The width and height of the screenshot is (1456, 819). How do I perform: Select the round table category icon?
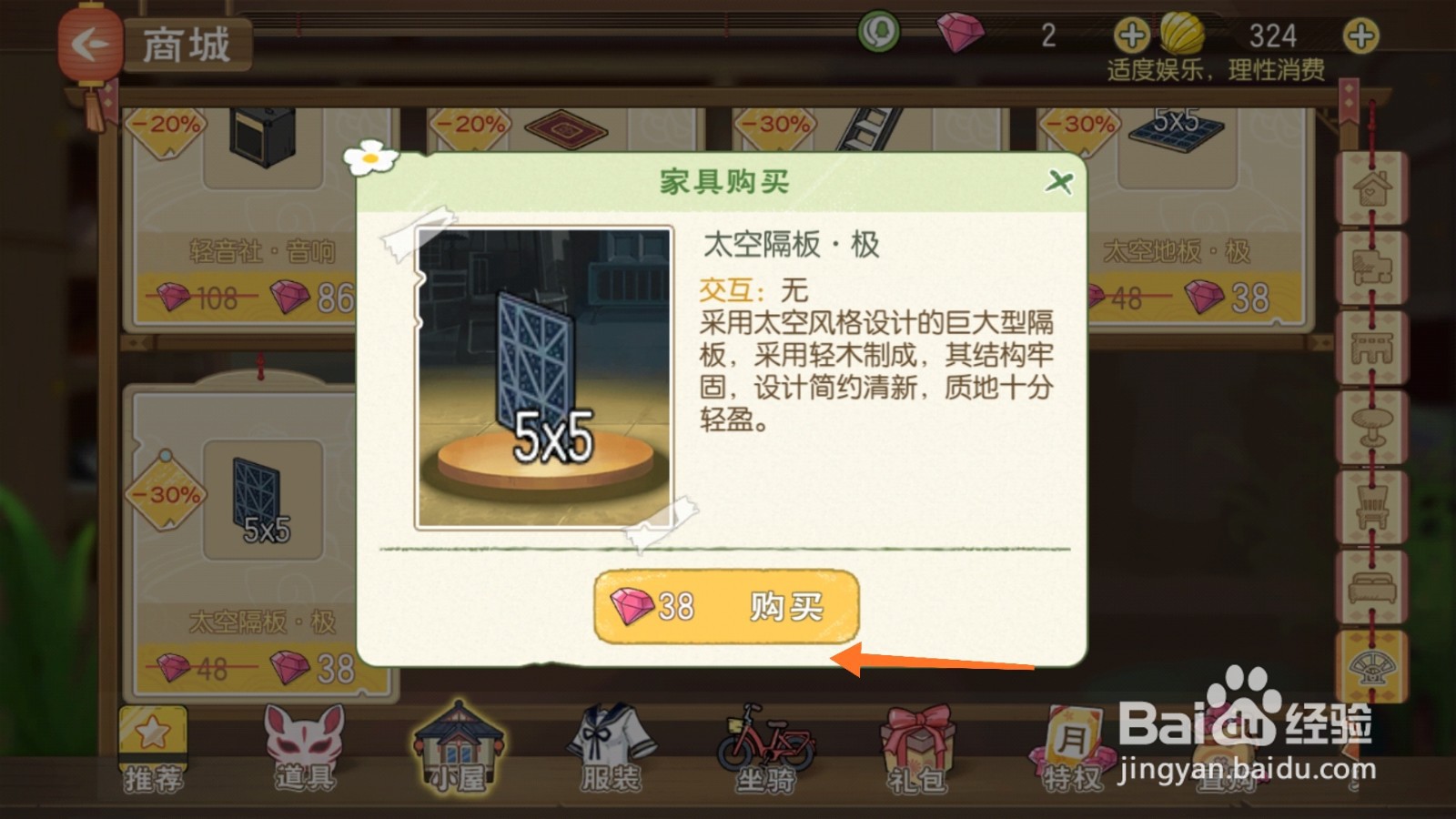1371,427
